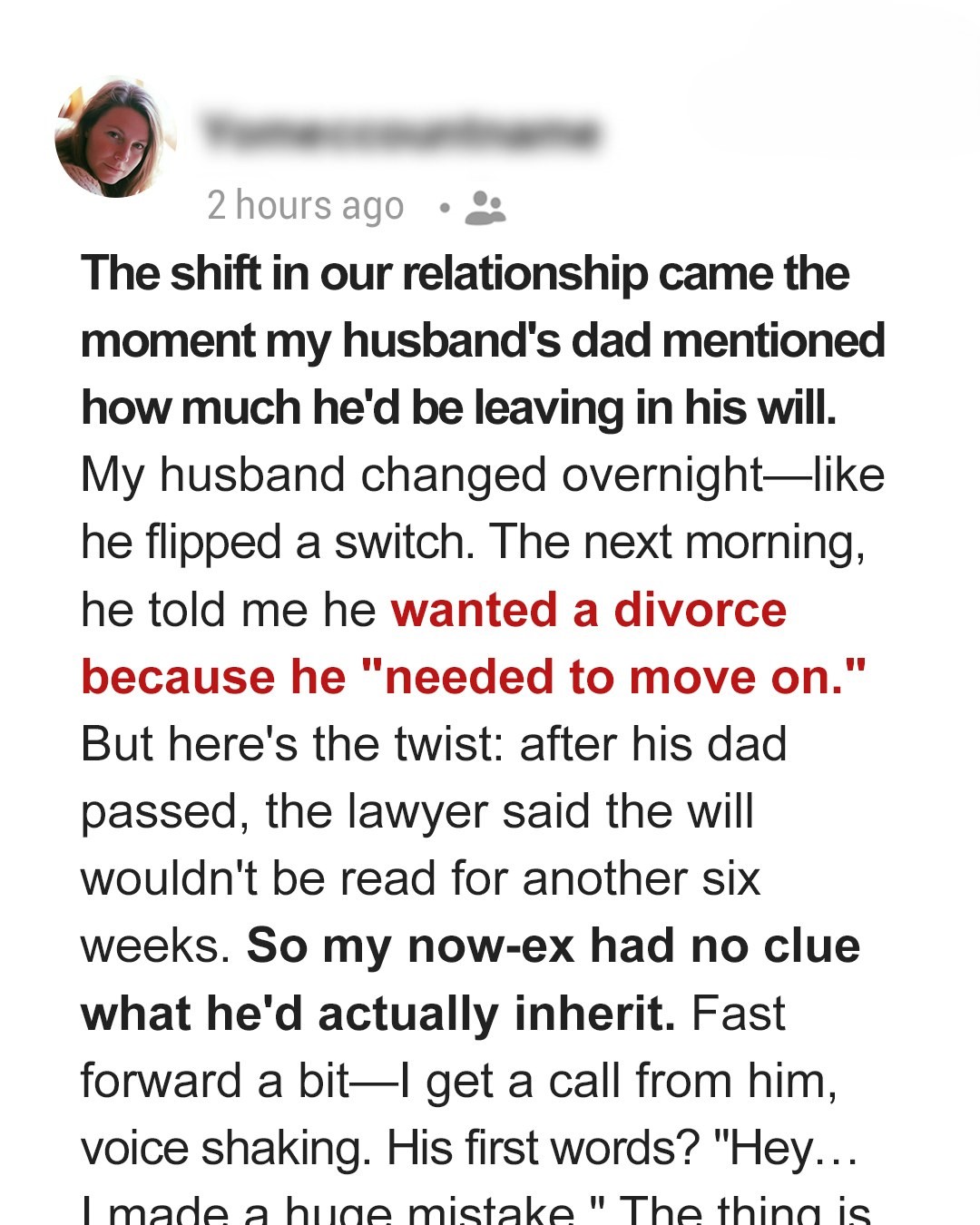
Task: Click the "2 hours ago" timestamp
Action: pos(305,206)
